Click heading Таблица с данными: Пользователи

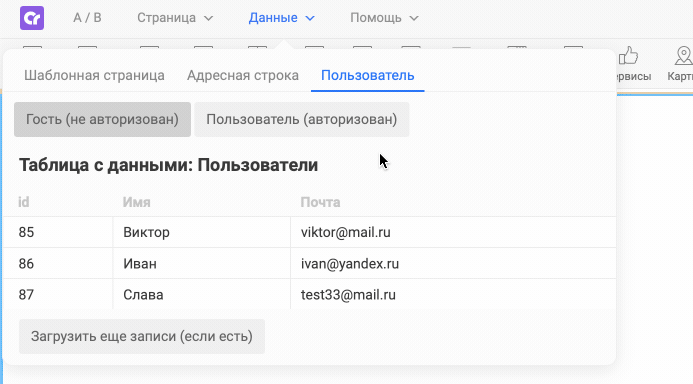168,165
